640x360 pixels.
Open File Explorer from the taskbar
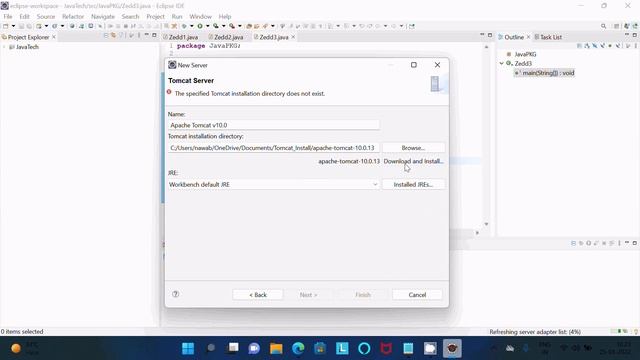point(276,348)
